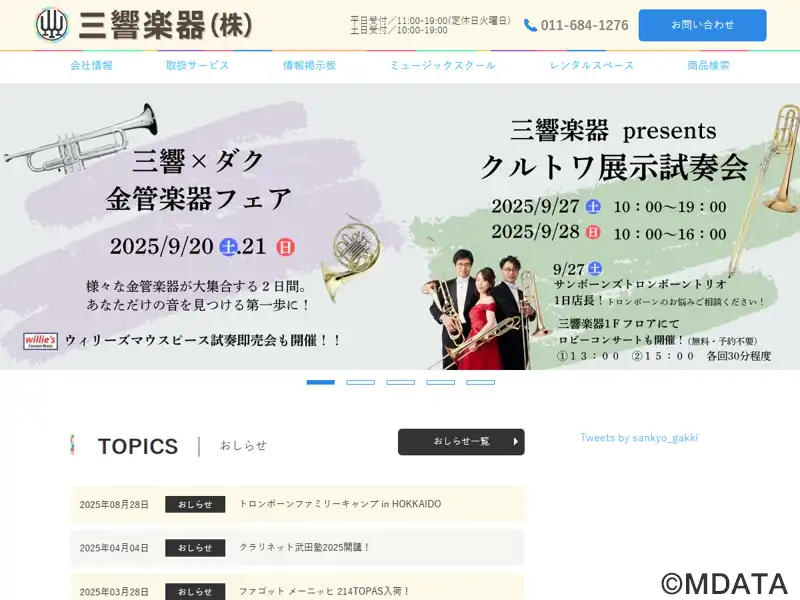800x600 pixels.
Task: Click the phone number 011-684-1276
Action: point(585,26)
